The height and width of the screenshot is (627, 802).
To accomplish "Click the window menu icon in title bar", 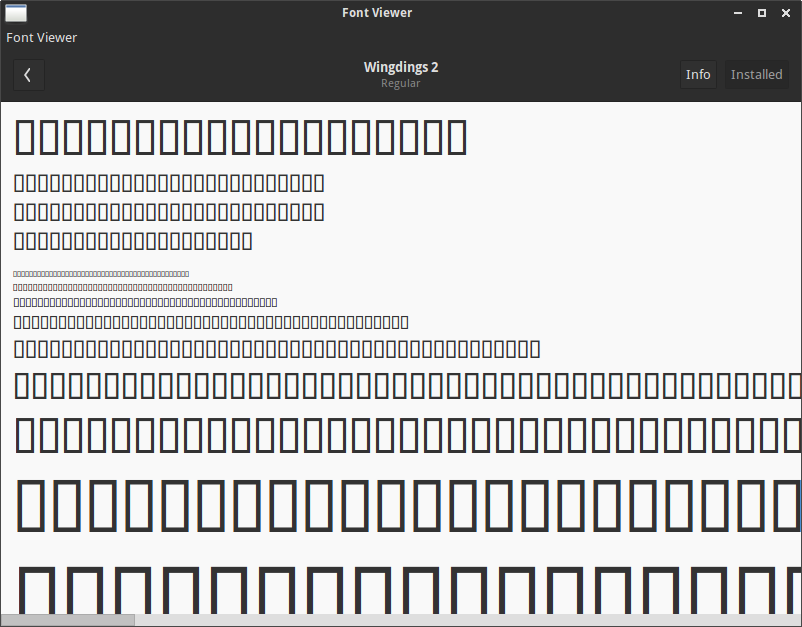I will [x=16, y=13].
